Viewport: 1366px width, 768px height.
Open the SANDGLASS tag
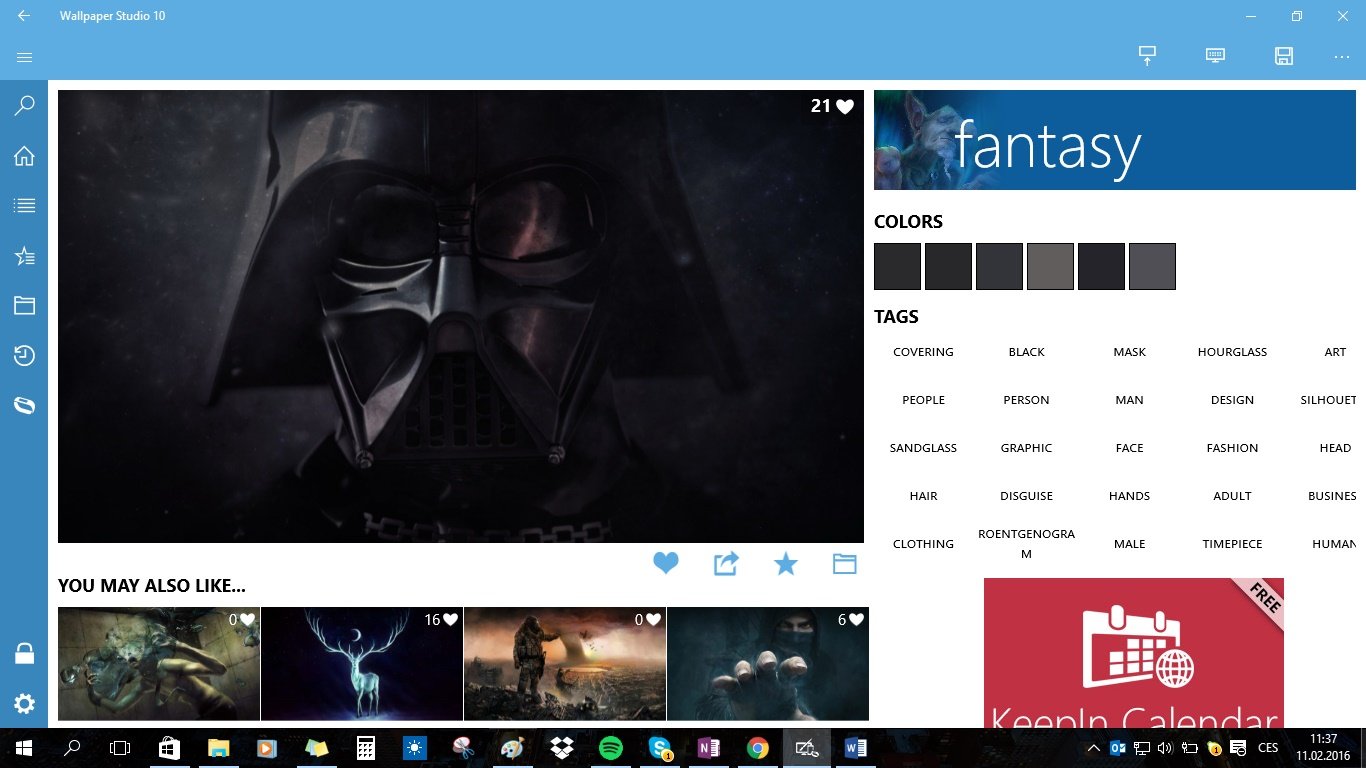923,448
